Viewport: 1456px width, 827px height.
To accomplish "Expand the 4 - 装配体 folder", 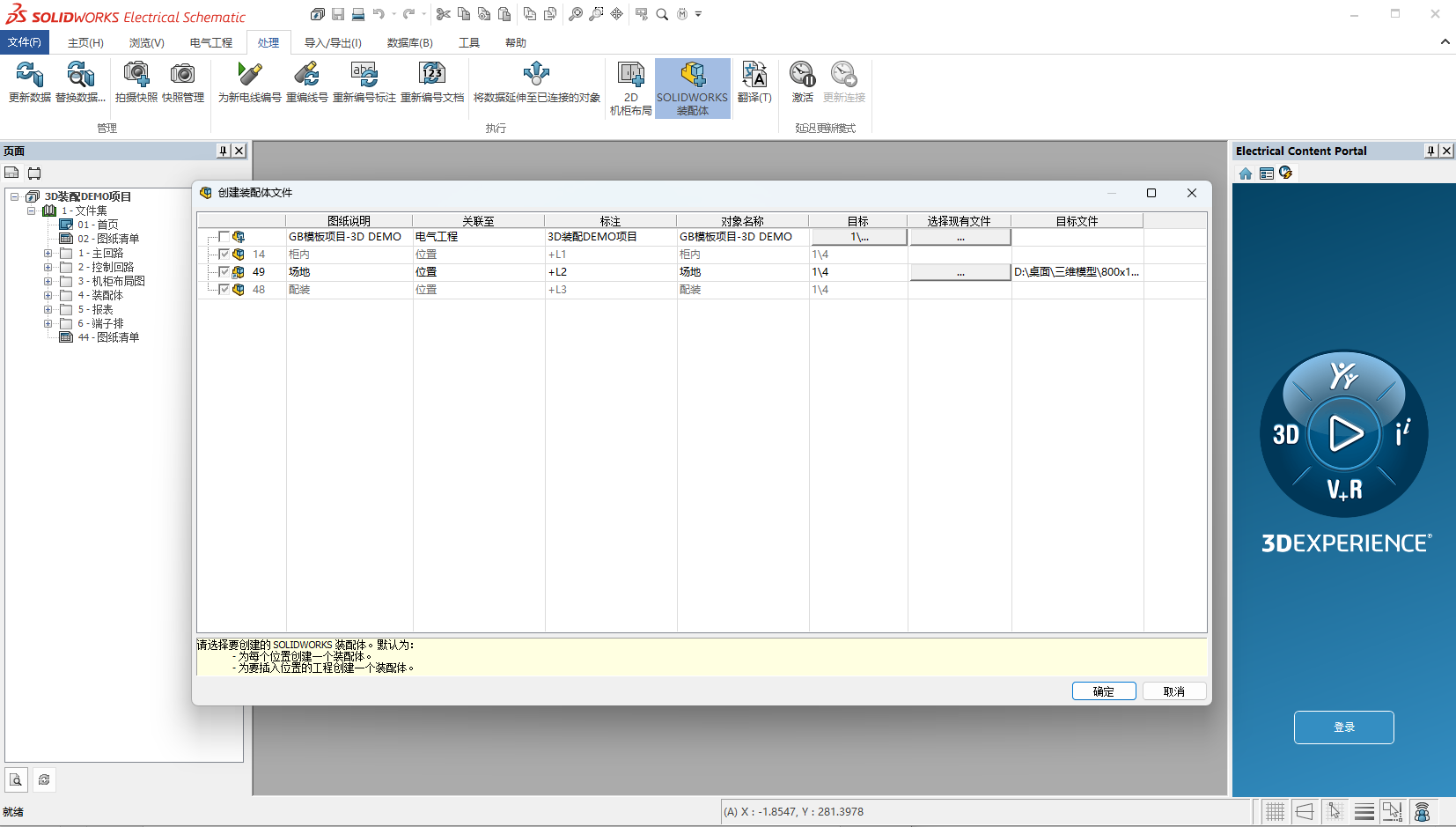I will (48, 295).
